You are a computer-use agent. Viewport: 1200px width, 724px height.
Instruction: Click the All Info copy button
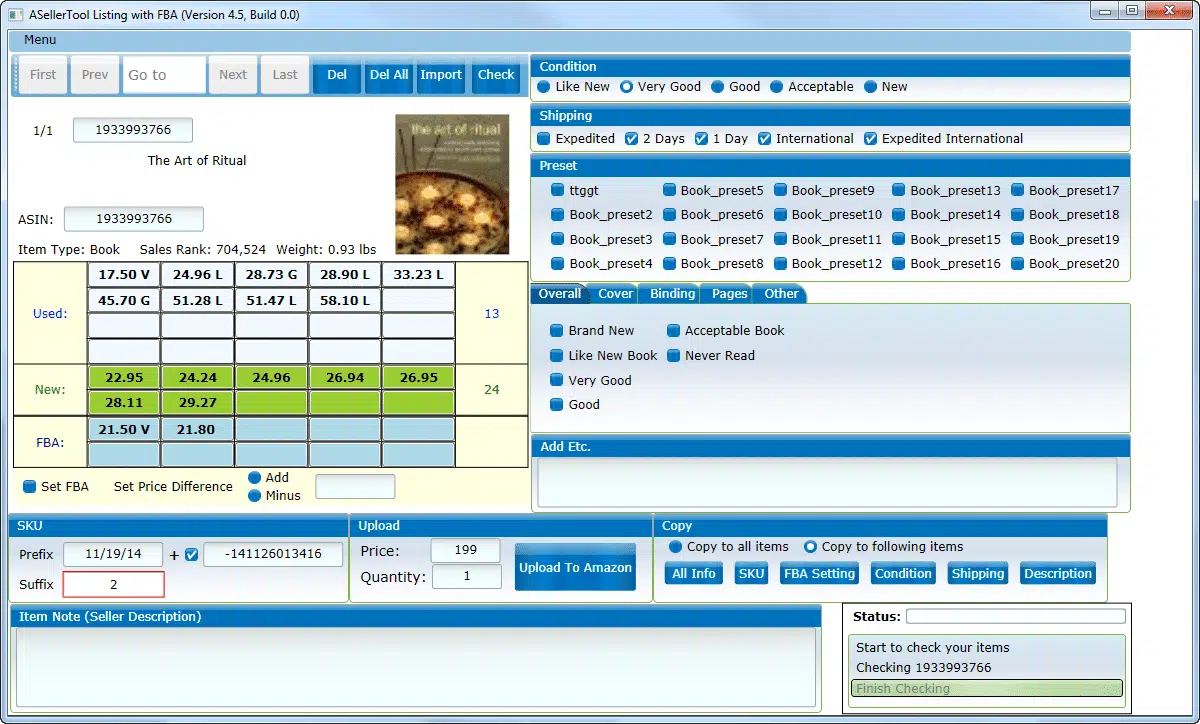(694, 573)
